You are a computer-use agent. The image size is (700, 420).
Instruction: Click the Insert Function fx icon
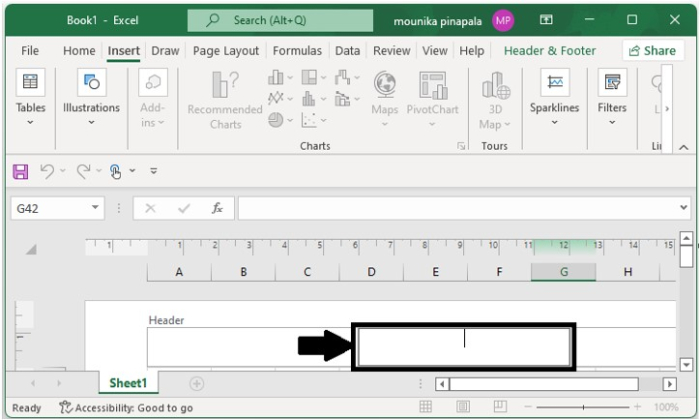click(217, 208)
